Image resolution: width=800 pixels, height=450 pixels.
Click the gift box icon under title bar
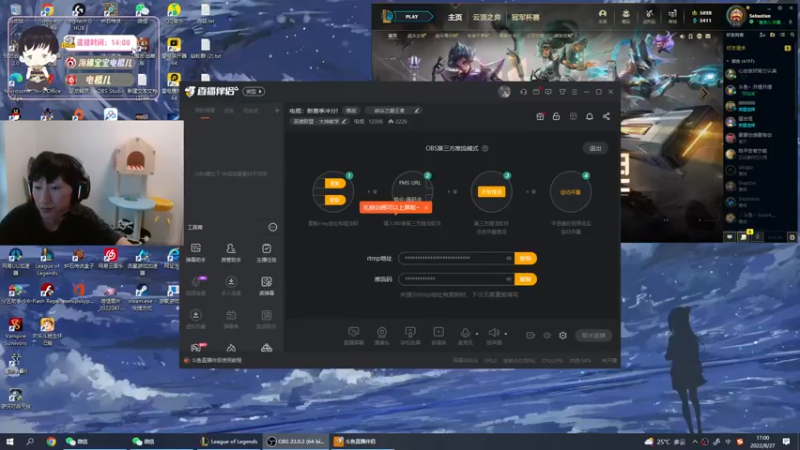[540, 116]
